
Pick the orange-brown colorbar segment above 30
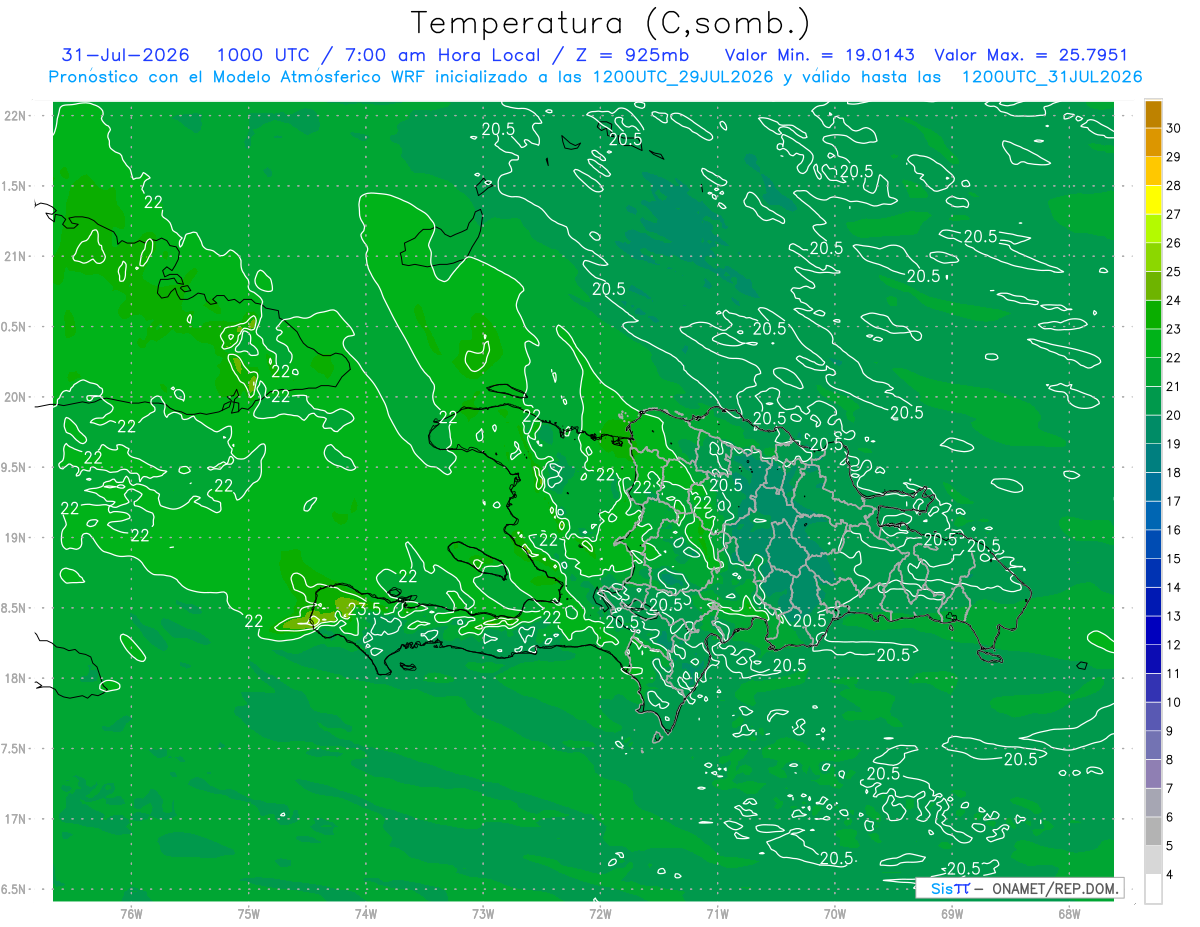click(1154, 114)
